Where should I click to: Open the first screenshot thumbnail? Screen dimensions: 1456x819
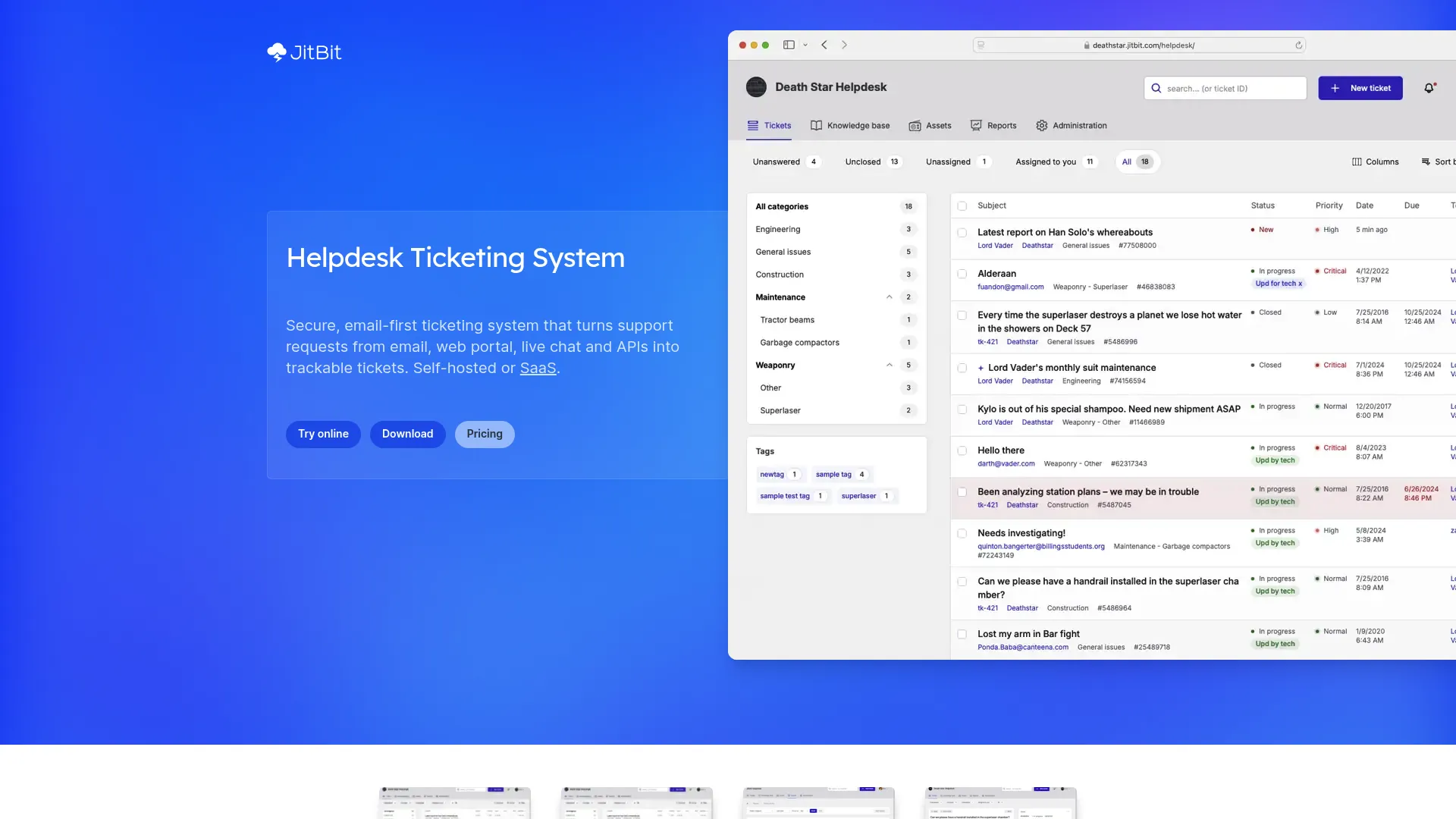click(454, 802)
